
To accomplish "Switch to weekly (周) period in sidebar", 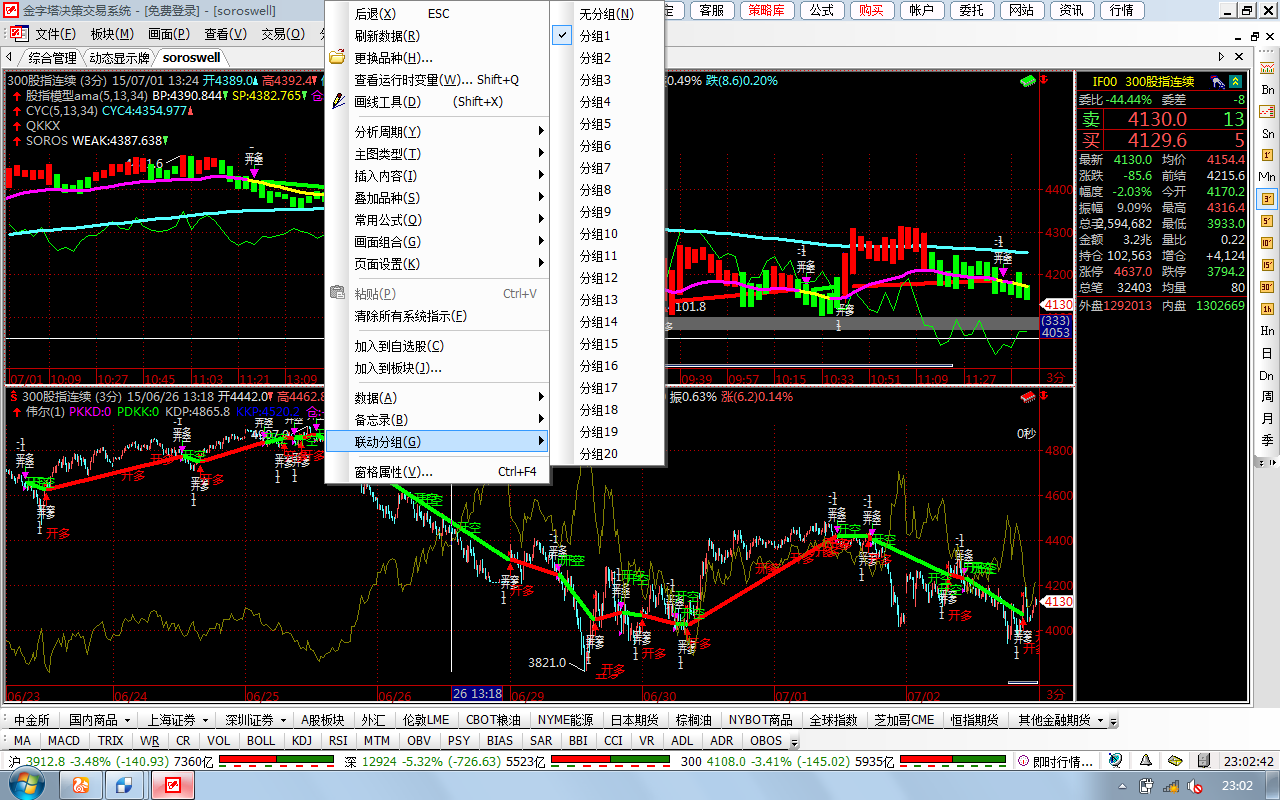I will (1267, 397).
